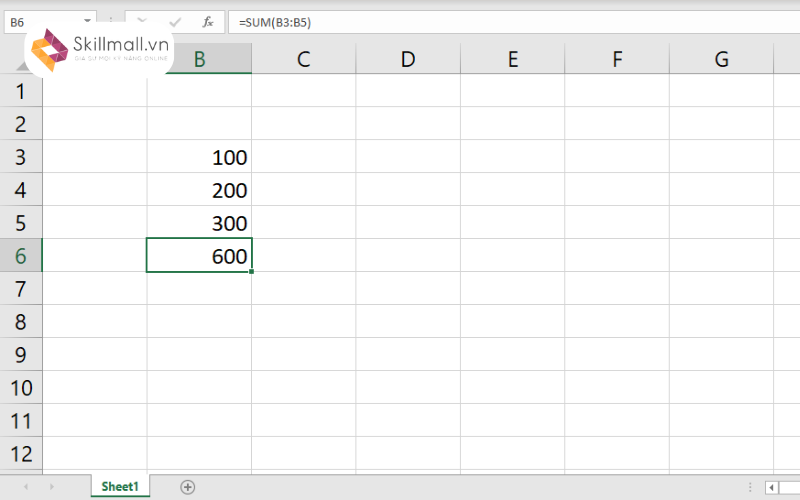Select column E header
Screen dimensions: 800x500
(x=513, y=59)
